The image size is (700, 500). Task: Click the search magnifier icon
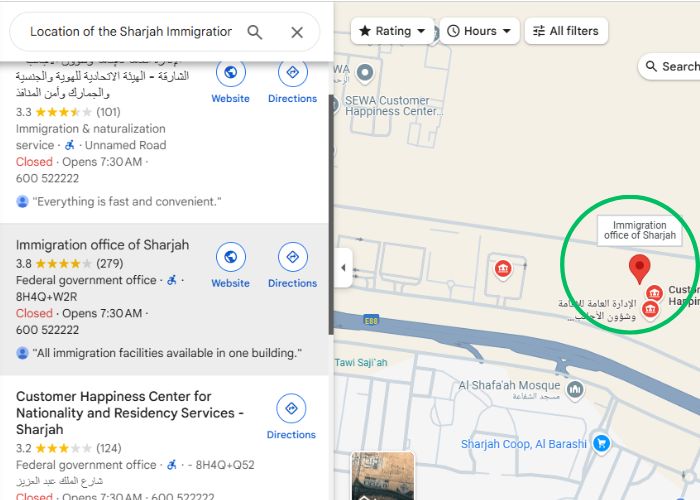coord(254,32)
